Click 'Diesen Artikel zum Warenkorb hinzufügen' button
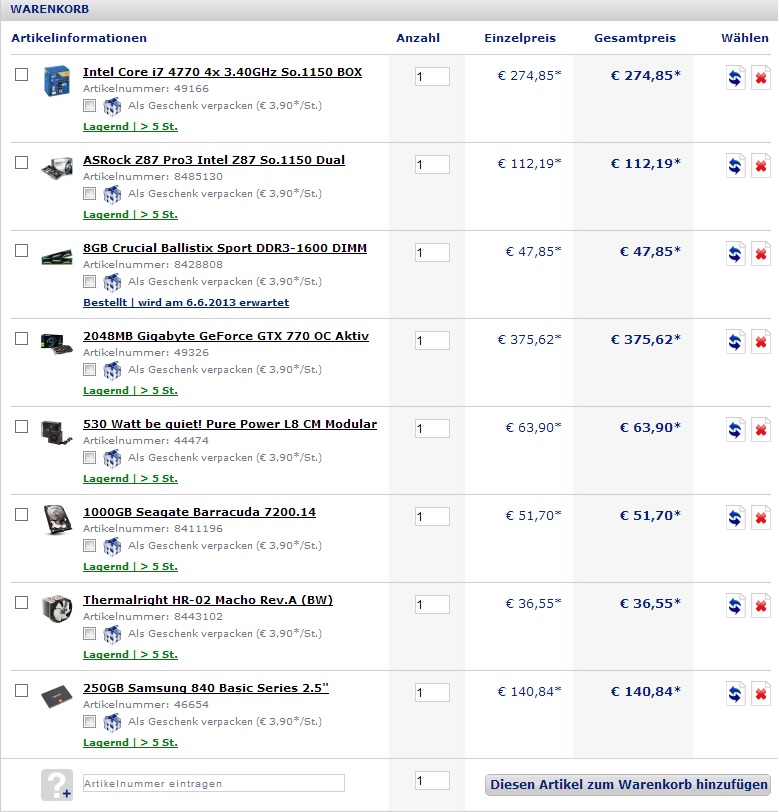Screen dimensions: 779x812 click(628, 785)
